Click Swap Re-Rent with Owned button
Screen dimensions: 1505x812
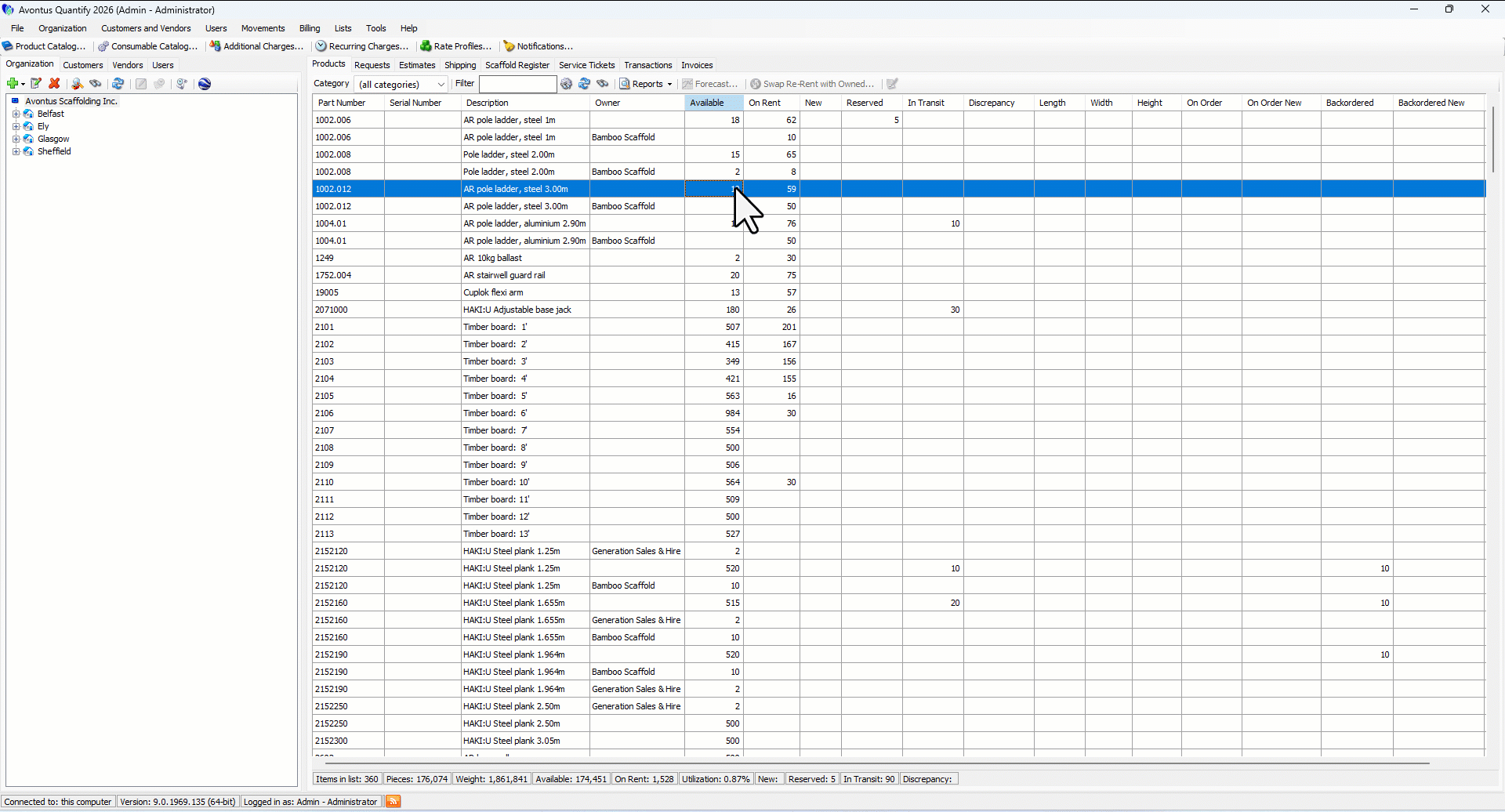tap(812, 84)
